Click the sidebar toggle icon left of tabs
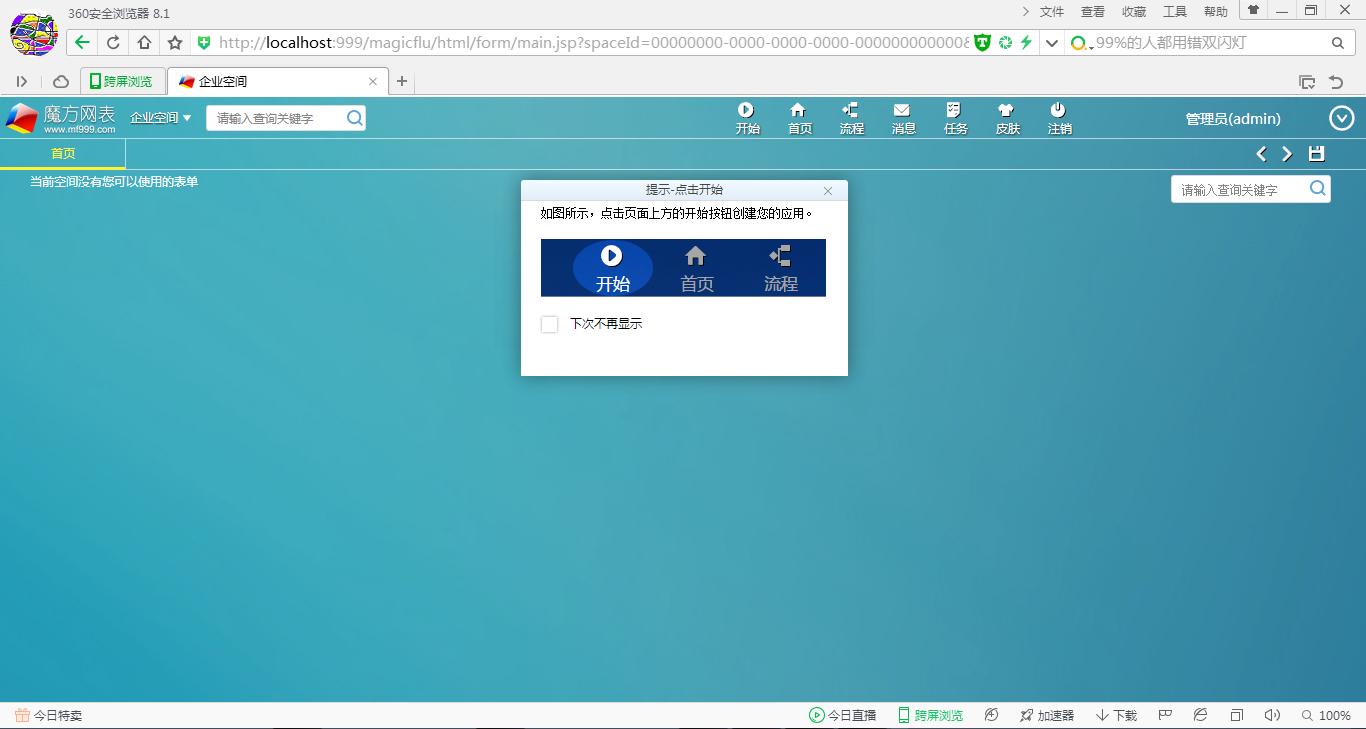The height and width of the screenshot is (729, 1366). pyautogui.click(x=22, y=82)
